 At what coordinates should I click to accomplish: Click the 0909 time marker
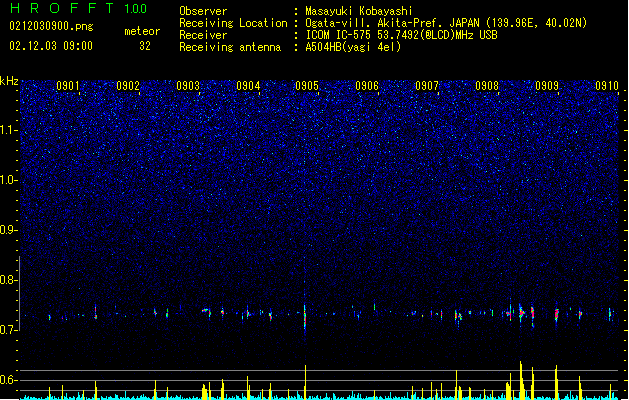pos(547,85)
